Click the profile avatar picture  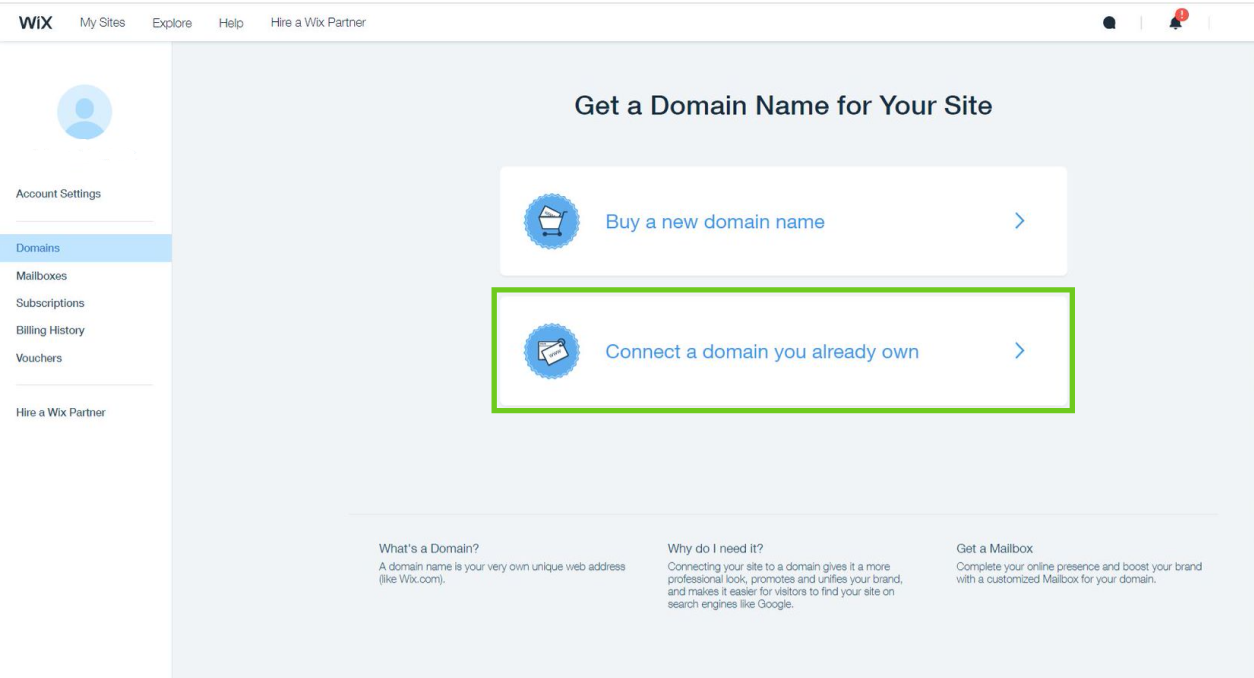tap(85, 112)
